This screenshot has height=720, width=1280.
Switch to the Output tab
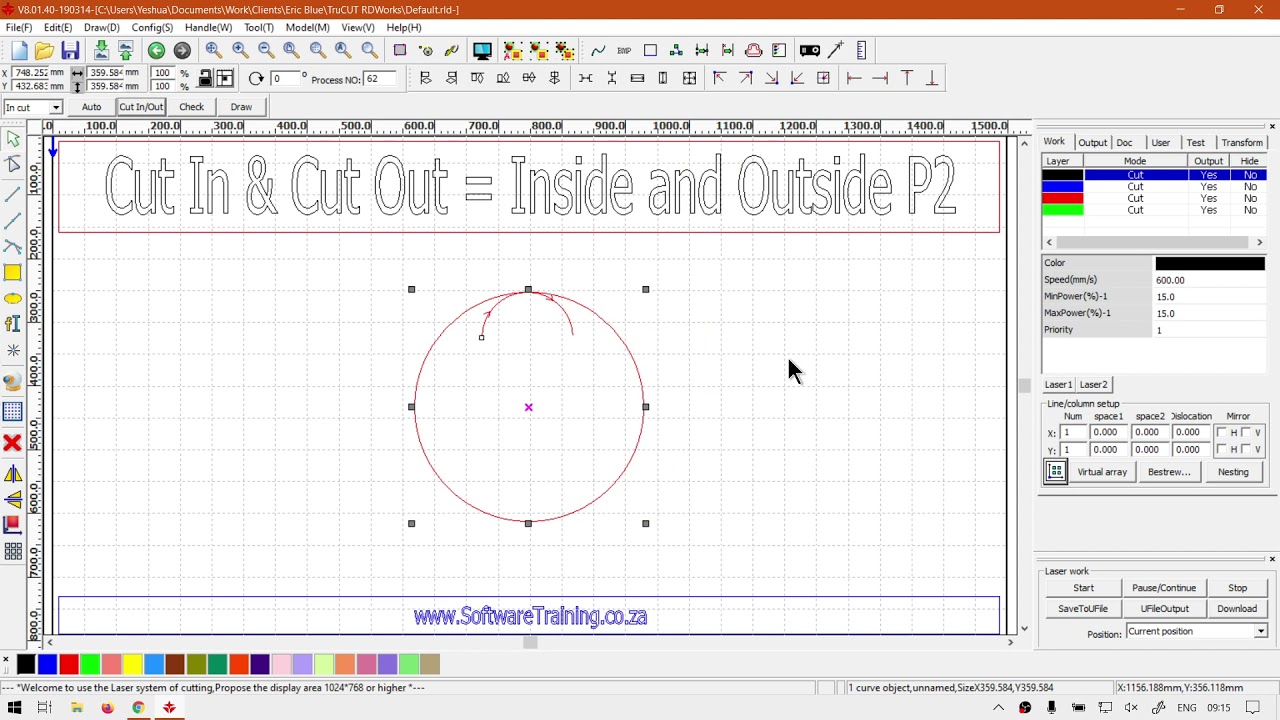pos(1092,143)
